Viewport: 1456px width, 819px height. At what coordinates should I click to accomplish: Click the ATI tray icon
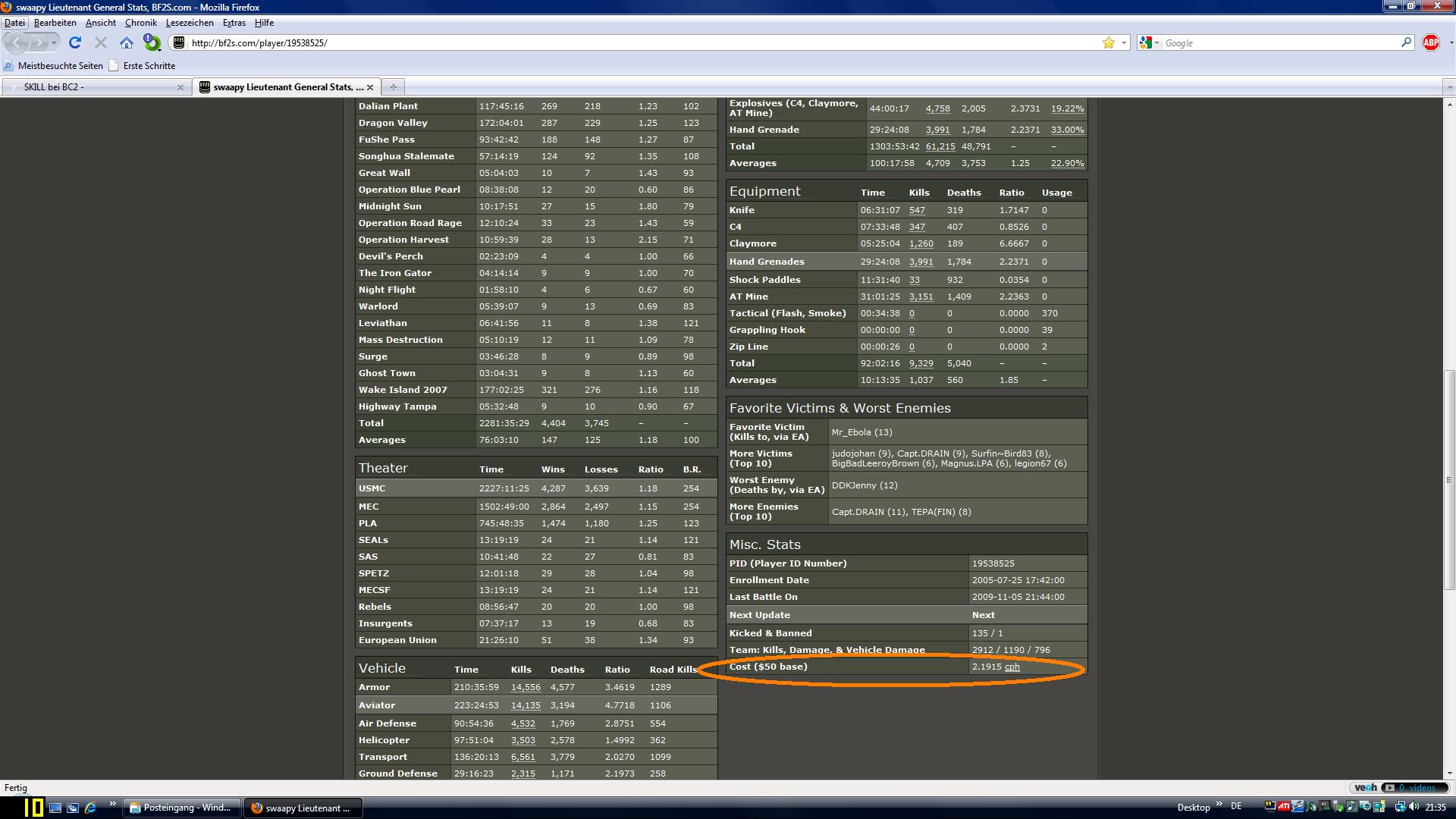click(x=1285, y=807)
